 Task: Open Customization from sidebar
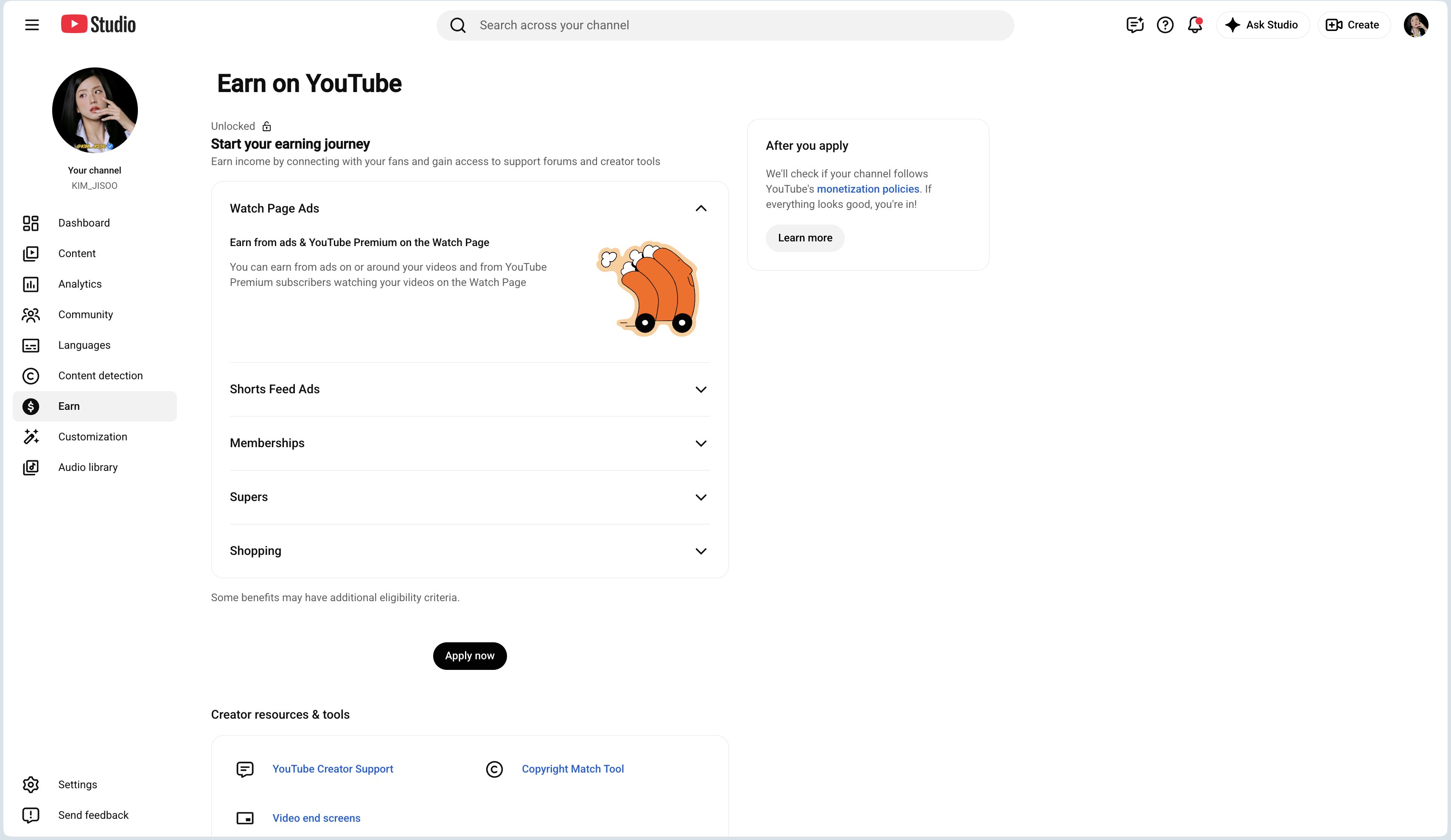[95, 437]
